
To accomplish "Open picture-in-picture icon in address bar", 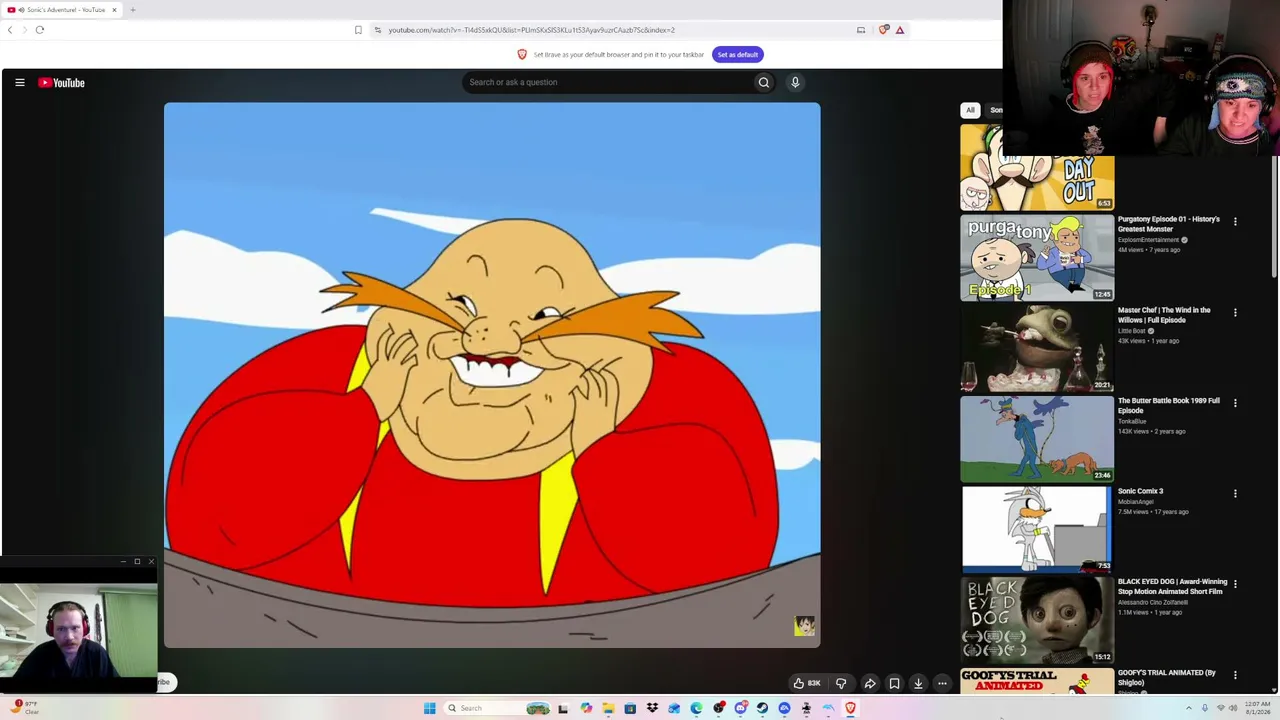I will coord(861,30).
